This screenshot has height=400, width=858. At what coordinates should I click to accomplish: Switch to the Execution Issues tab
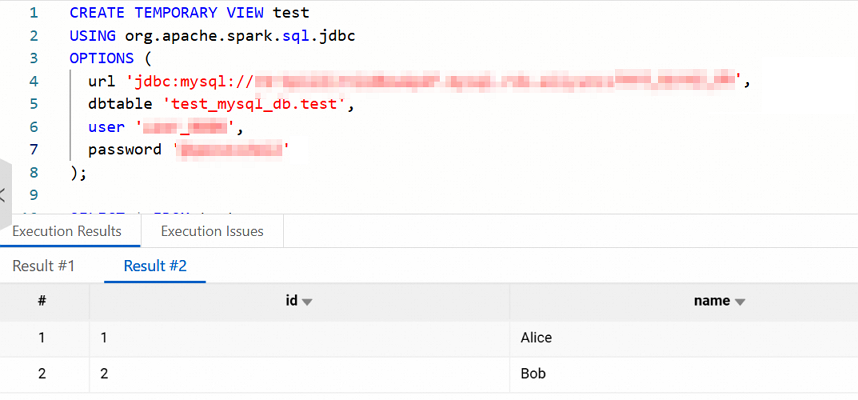(212, 231)
